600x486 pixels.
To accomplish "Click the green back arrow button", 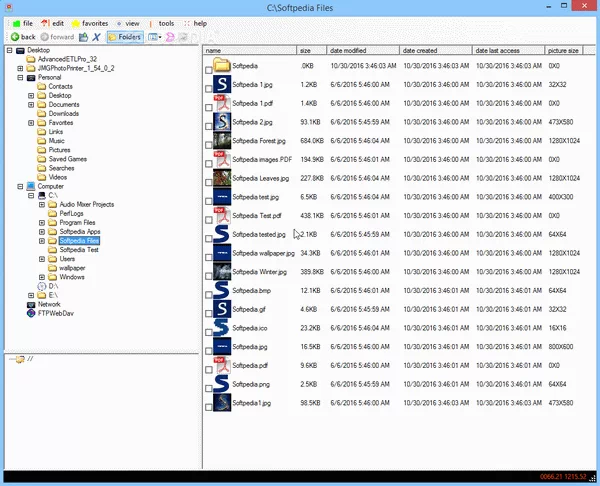I will tap(12, 37).
